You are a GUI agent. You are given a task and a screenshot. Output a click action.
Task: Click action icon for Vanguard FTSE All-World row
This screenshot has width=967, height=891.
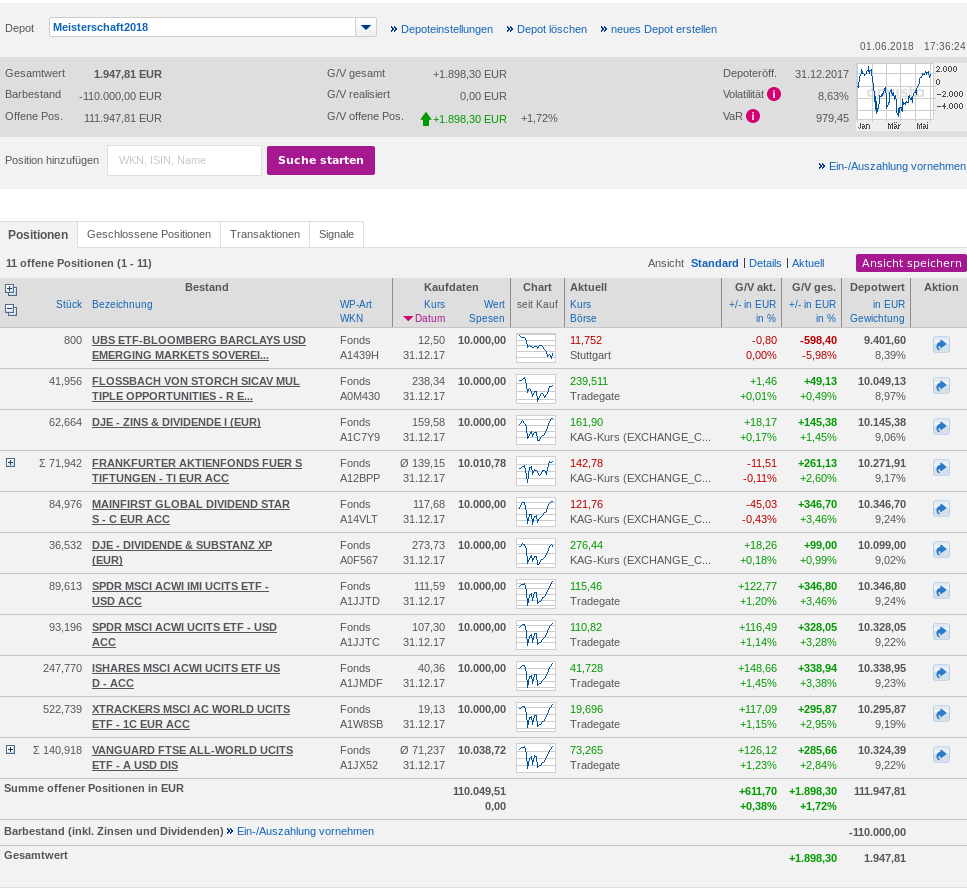tap(940, 755)
